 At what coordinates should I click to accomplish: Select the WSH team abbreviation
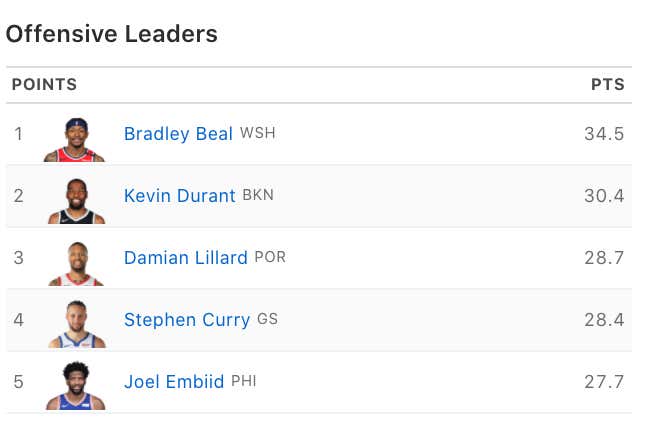click(x=257, y=133)
